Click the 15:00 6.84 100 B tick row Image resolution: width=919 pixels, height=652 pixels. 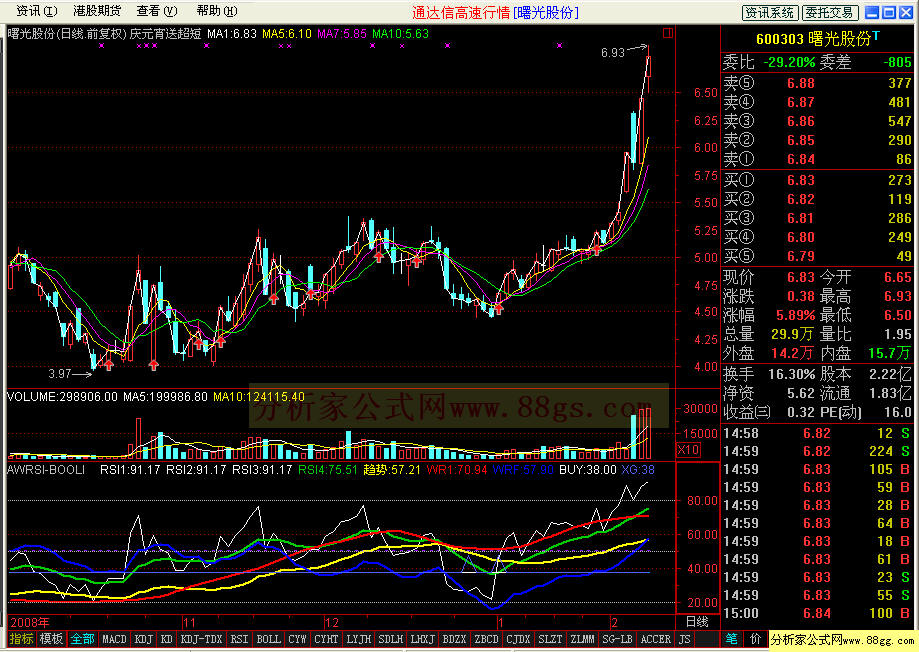click(816, 613)
